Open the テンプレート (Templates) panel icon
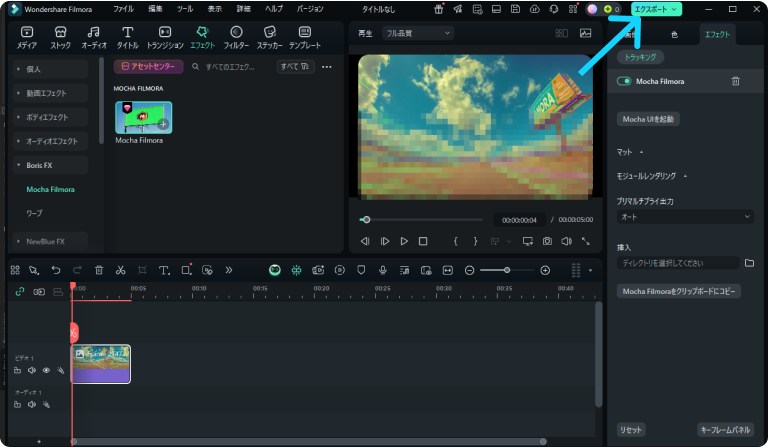Image resolution: width=768 pixels, height=447 pixels. pyautogui.click(x=305, y=37)
